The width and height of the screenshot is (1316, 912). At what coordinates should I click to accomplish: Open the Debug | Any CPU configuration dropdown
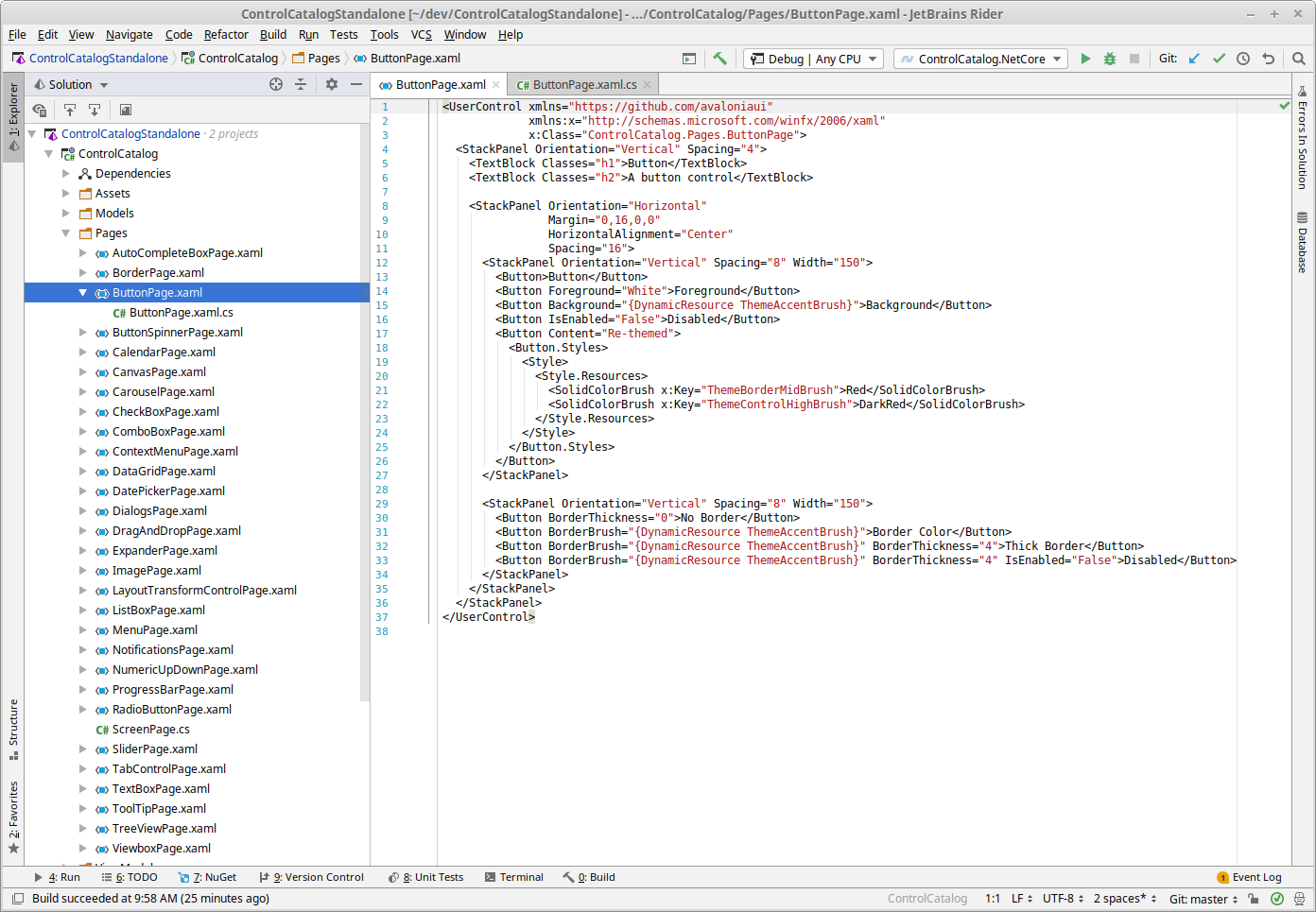(x=812, y=58)
